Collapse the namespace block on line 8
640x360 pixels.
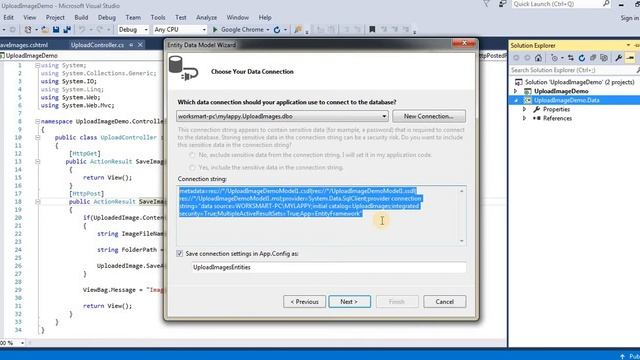(37, 121)
